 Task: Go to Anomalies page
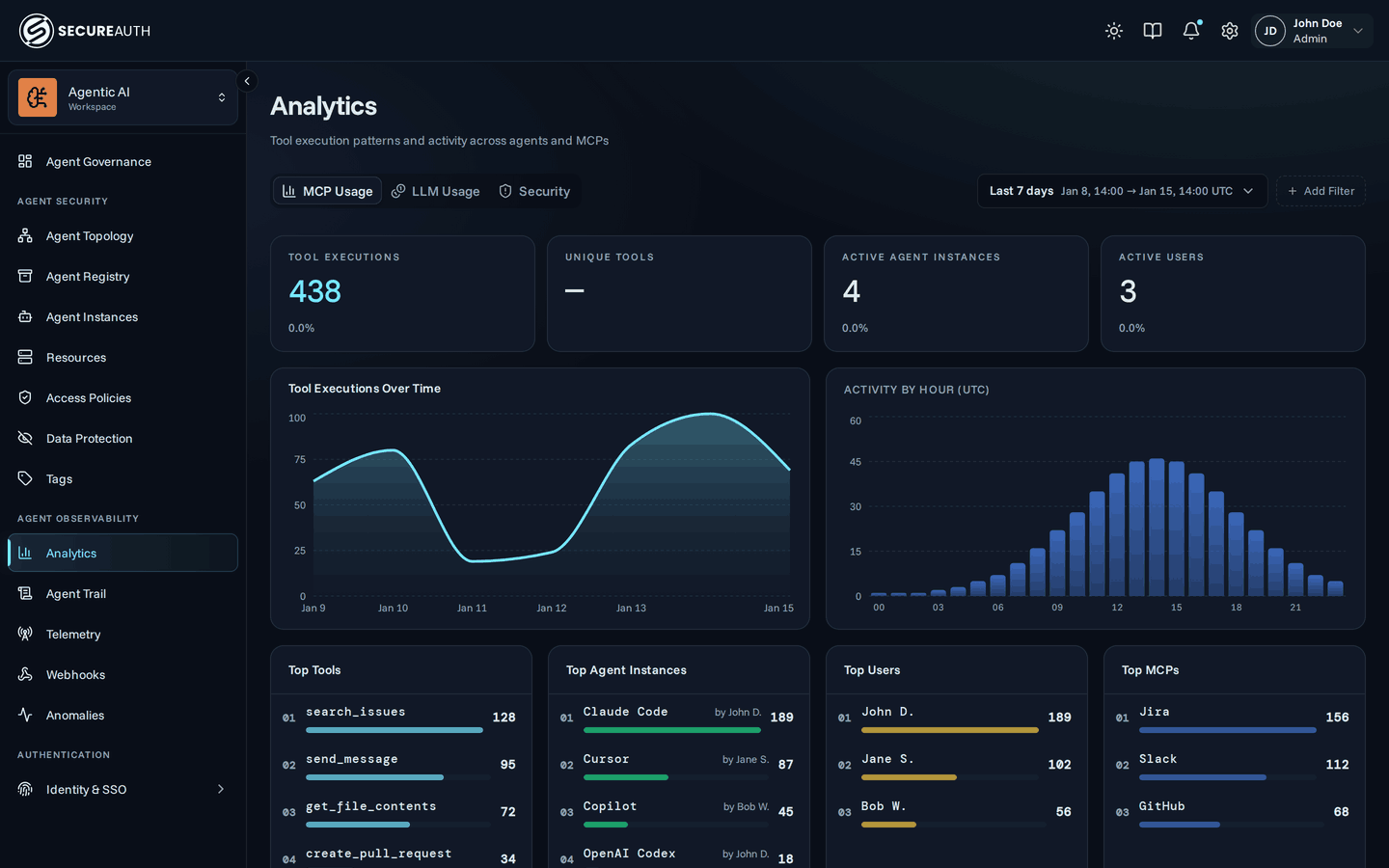[x=123, y=715]
